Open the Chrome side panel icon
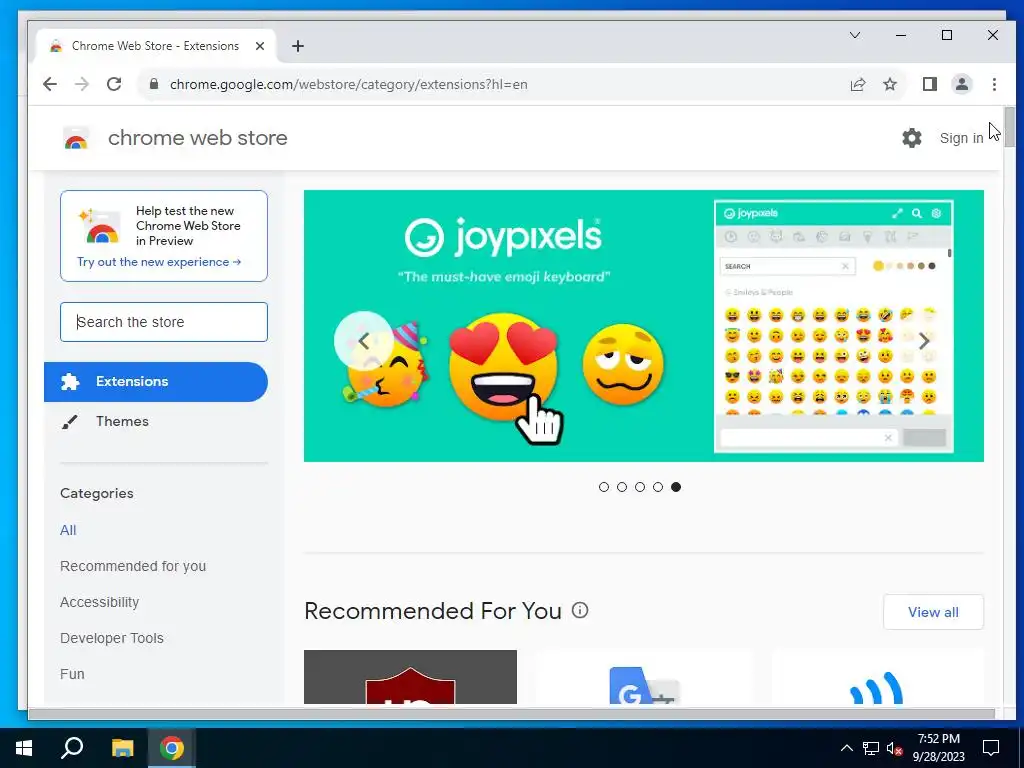1024x768 pixels. (929, 84)
